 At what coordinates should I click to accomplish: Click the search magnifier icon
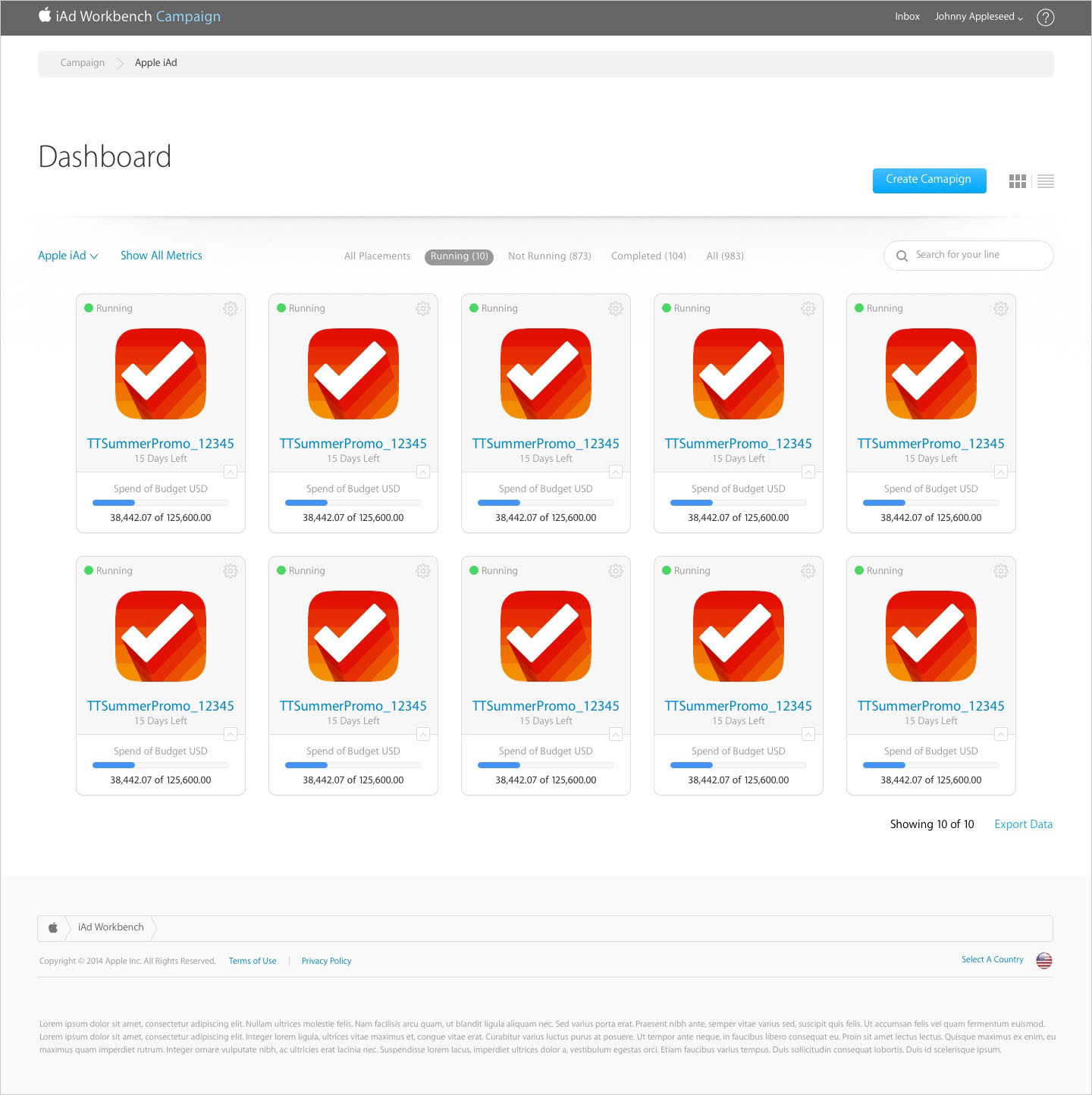(902, 256)
